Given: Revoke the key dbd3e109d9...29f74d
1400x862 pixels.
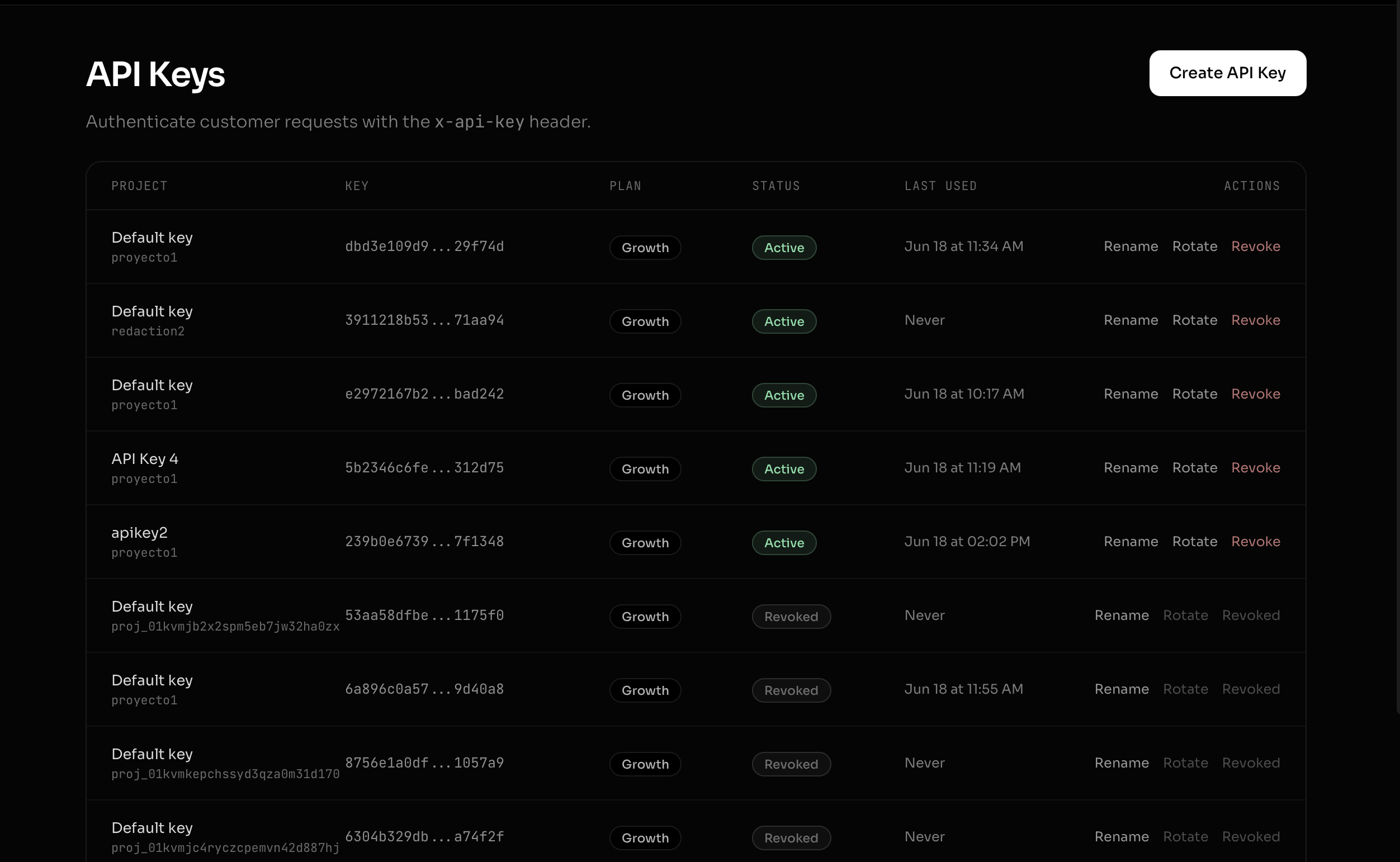Looking at the screenshot, I should (x=1255, y=247).
